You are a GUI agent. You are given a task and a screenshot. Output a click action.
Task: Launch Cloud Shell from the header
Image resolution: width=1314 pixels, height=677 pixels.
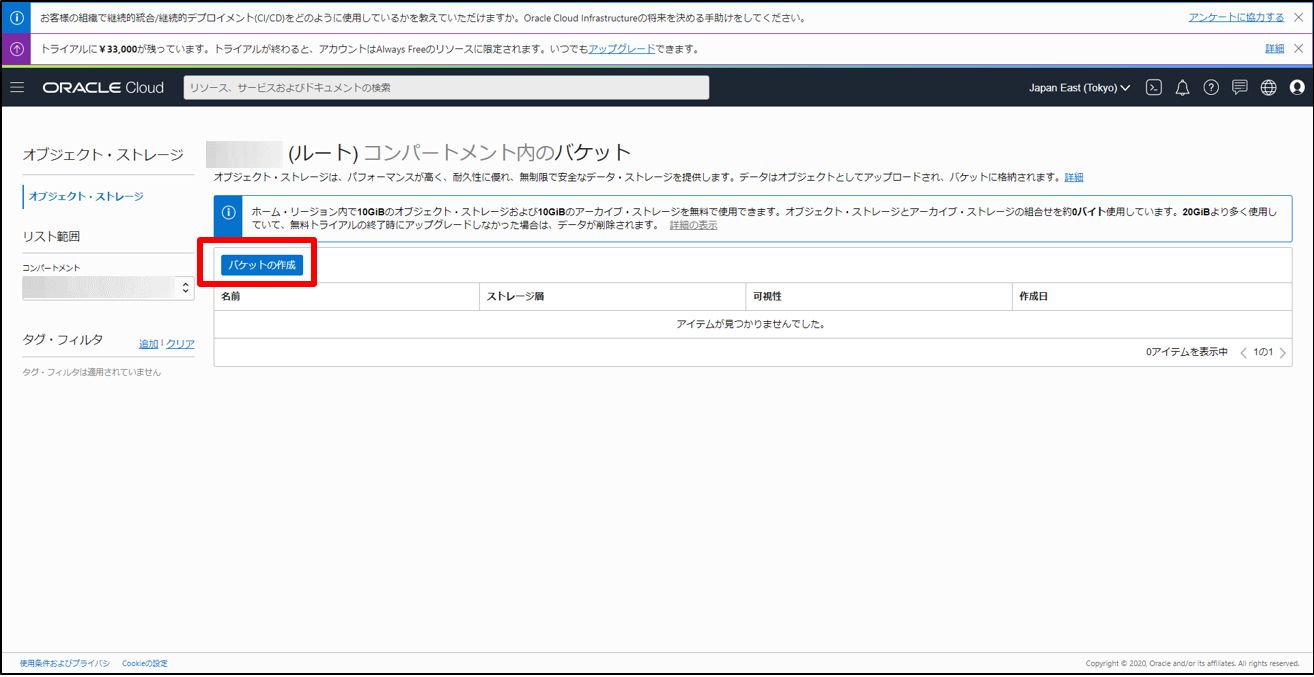click(x=1154, y=87)
